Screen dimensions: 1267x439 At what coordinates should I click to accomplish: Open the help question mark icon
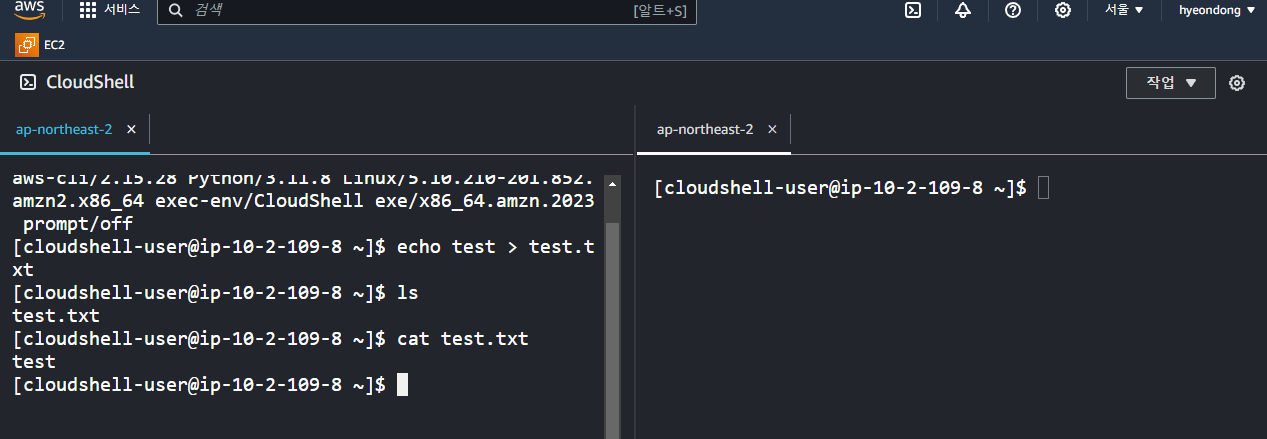tap(1013, 10)
